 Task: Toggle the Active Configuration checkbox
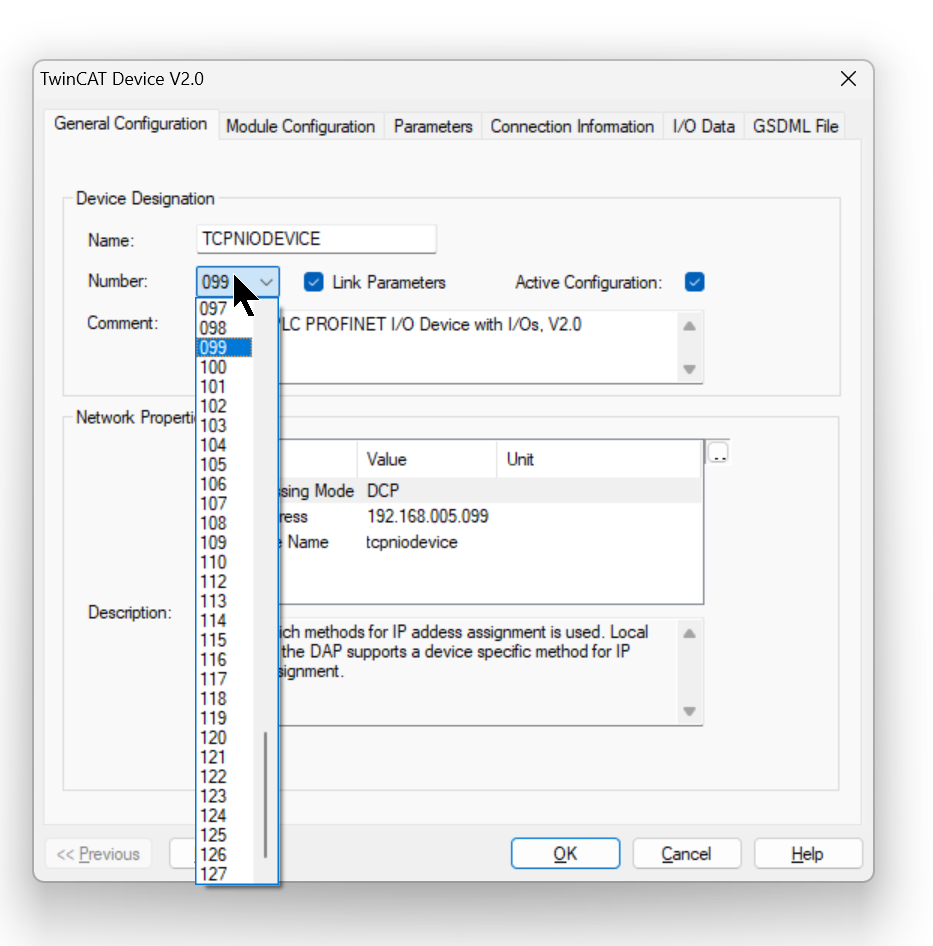pos(695,282)
